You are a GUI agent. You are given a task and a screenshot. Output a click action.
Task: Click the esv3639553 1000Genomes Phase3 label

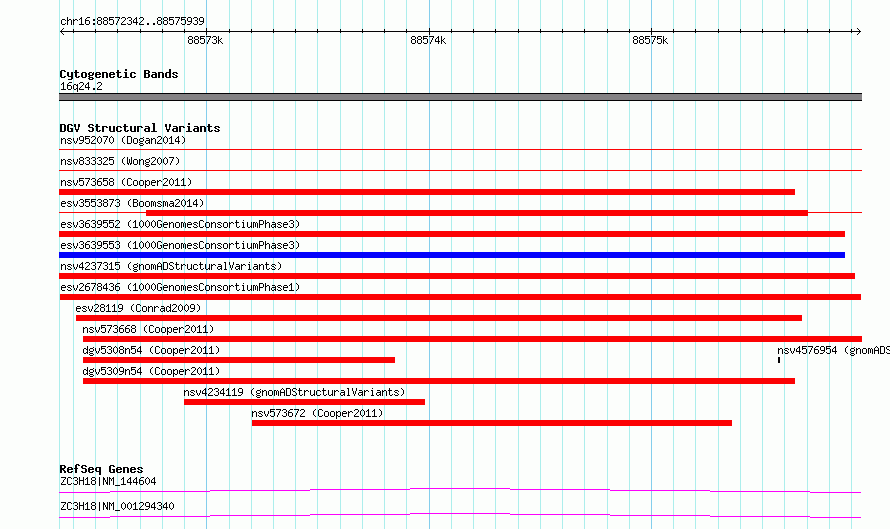(180, 245)
